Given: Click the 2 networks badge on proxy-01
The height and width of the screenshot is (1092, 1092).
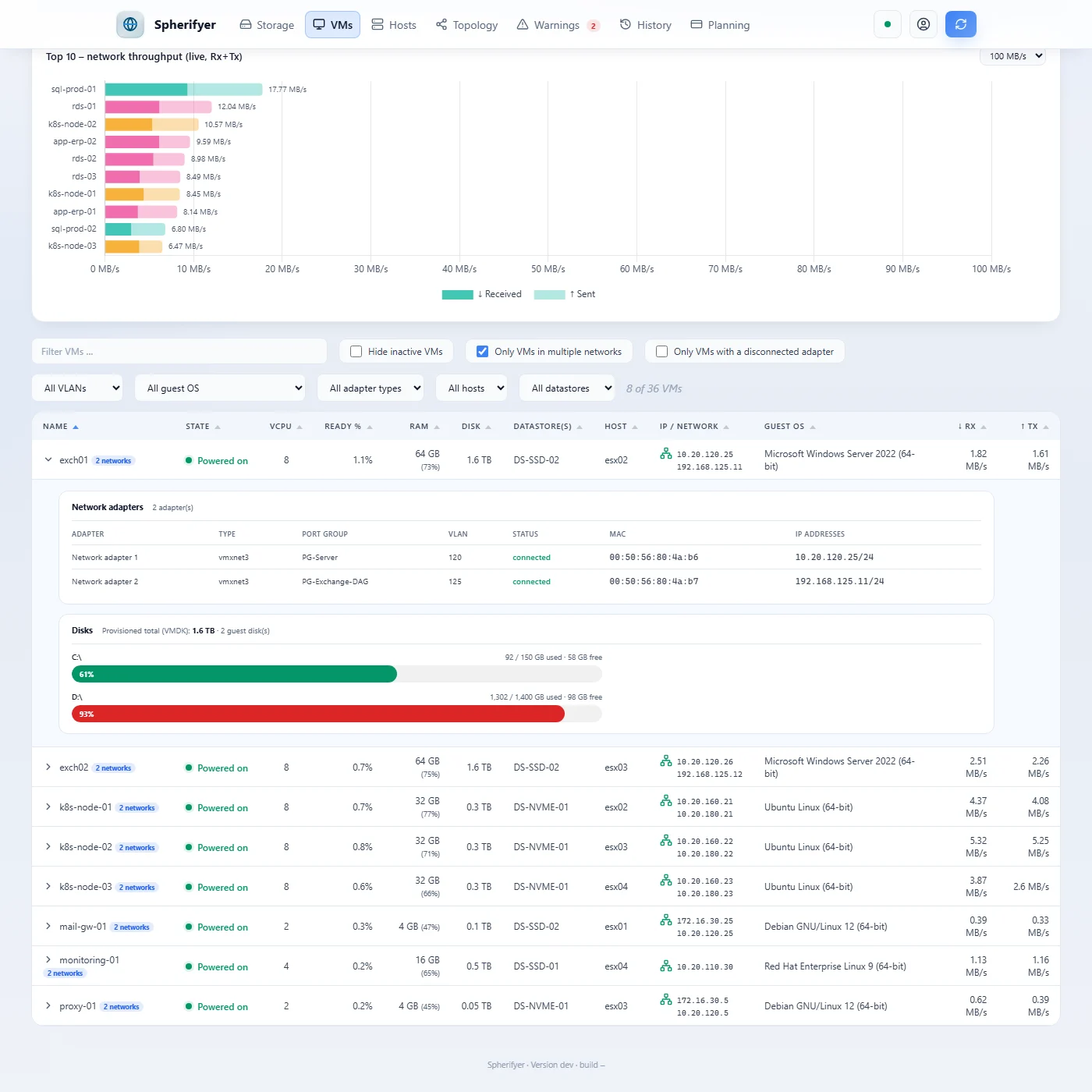Looking at the screenshot, I should coord(122,1007).
